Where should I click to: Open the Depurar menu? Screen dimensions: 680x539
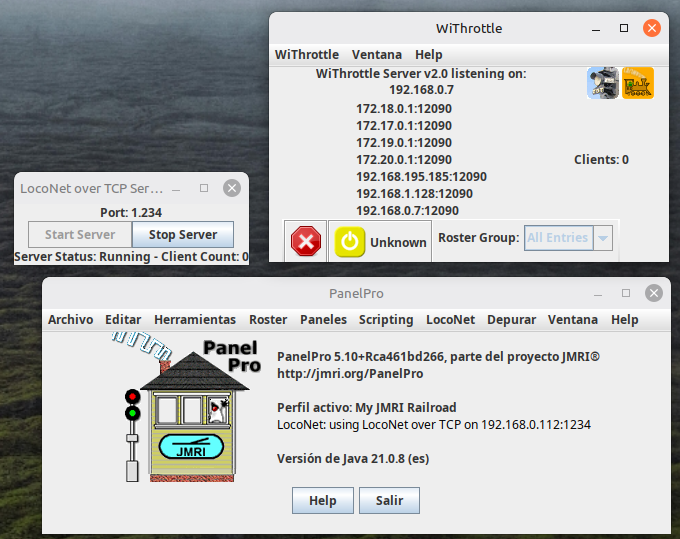511,320
